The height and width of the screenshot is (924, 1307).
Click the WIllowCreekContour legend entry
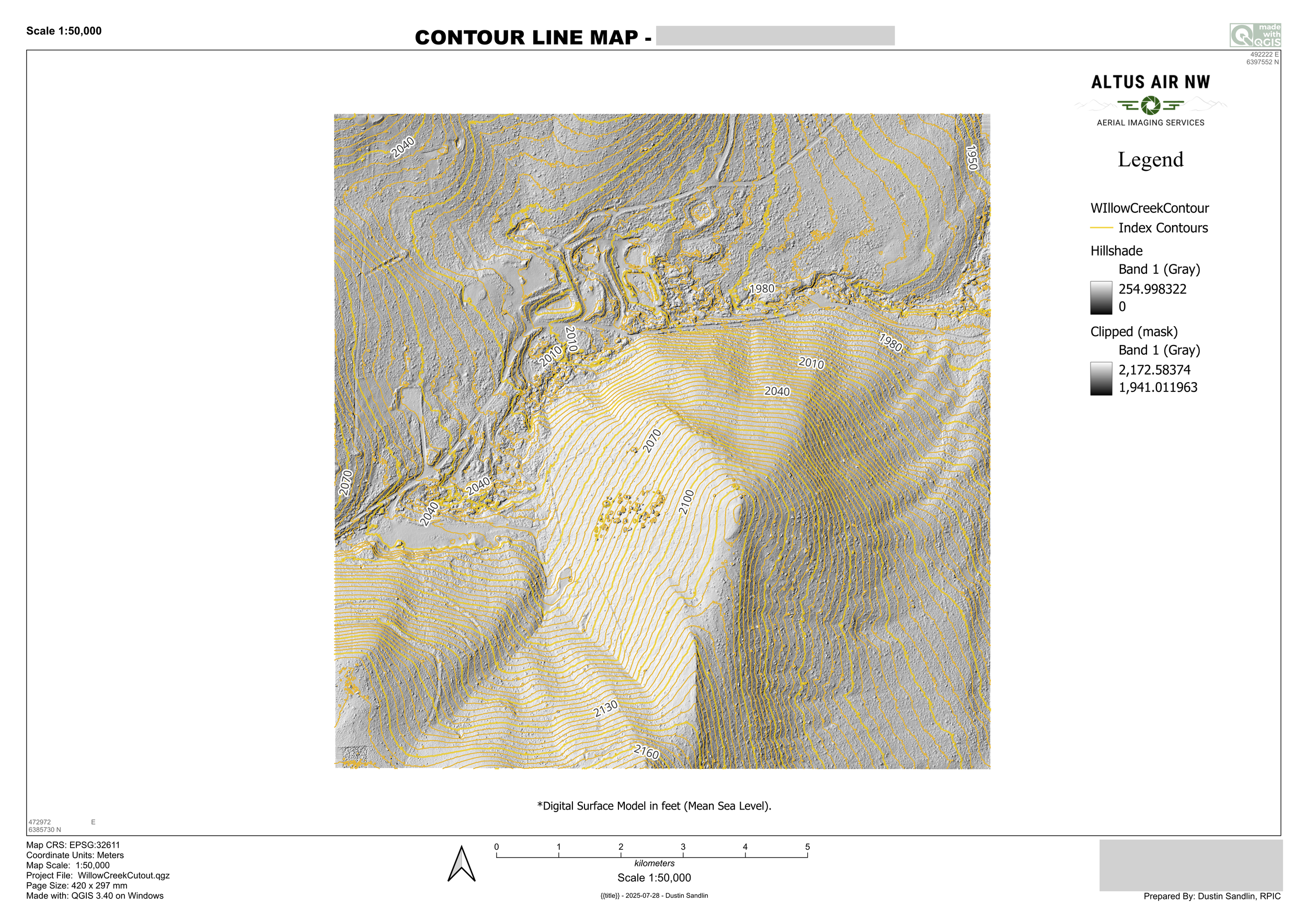click(x=1149, y=208)
